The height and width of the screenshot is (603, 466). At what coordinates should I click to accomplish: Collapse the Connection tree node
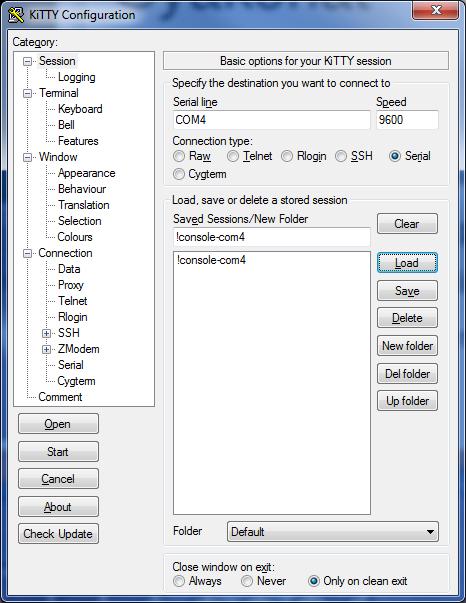coord(27,253)
